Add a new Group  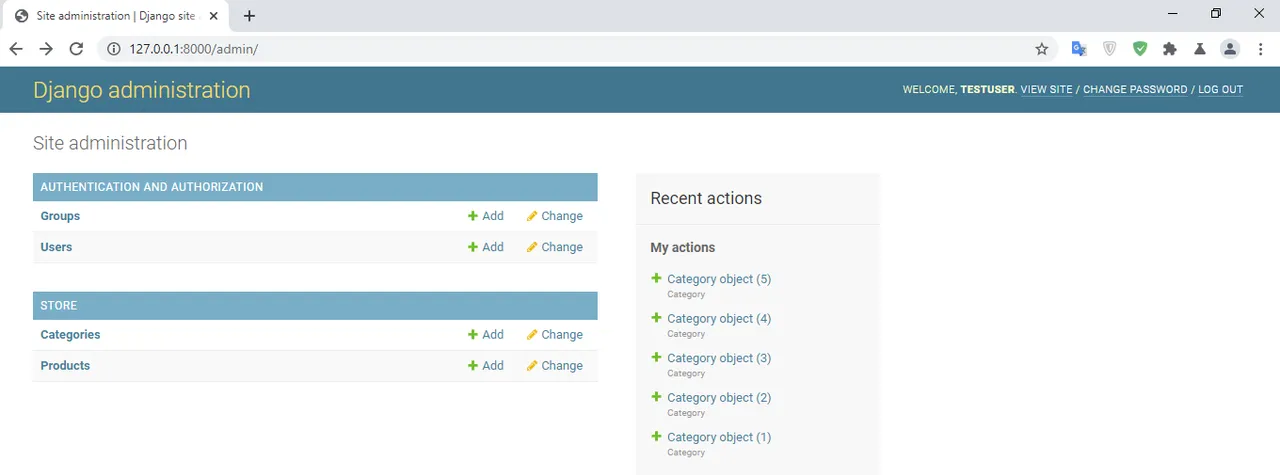[x=486, y=216]
